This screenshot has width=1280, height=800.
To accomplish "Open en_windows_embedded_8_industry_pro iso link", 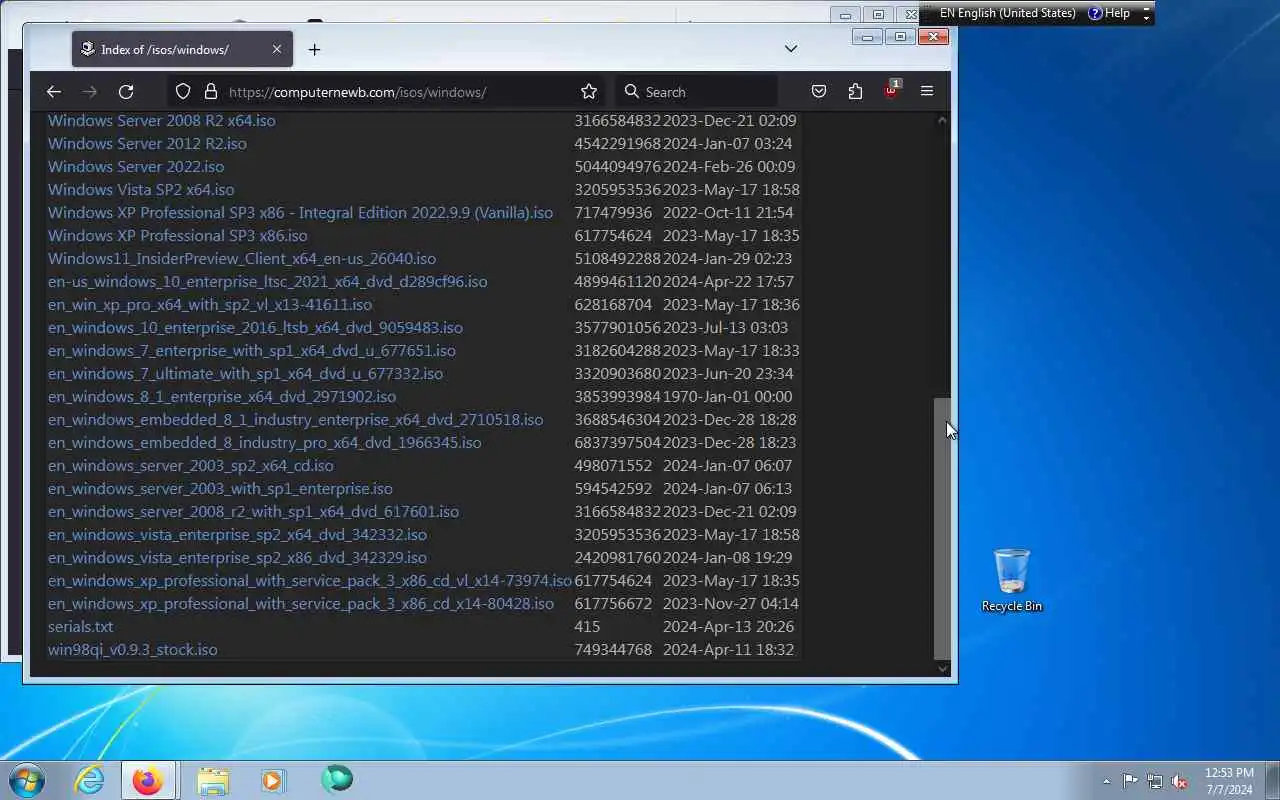I will coord(265,442).
